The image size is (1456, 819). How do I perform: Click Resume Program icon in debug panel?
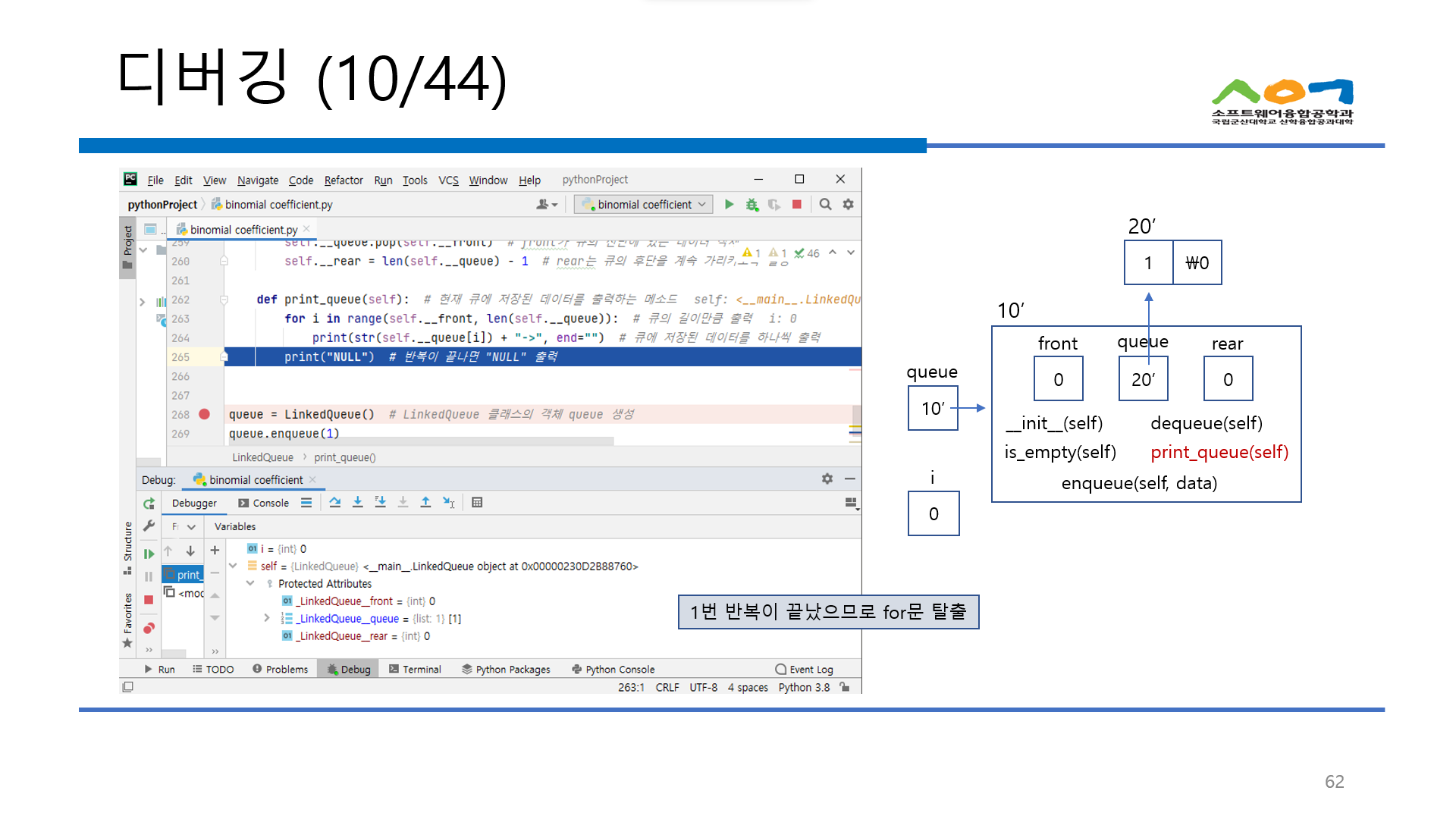click(149, 554)
